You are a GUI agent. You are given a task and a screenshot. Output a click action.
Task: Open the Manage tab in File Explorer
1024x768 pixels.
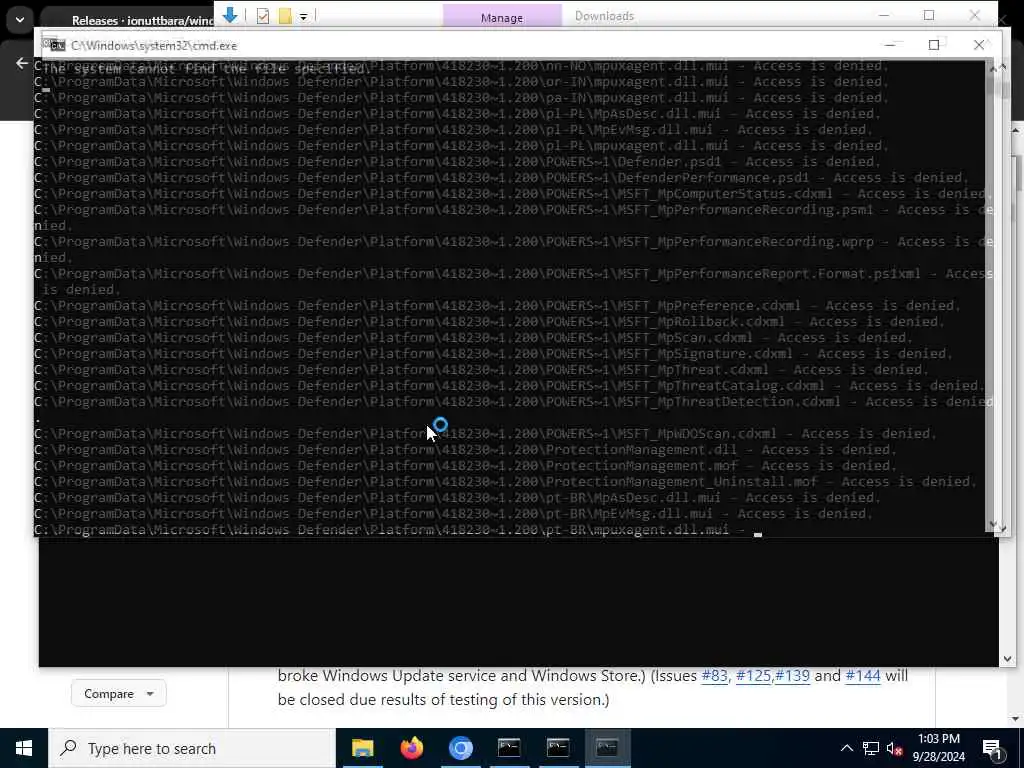tap(502, 17)
